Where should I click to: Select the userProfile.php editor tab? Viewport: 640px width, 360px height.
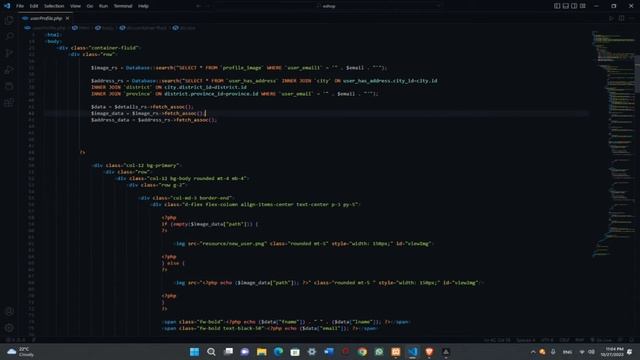pyautogui.click(x=46, y=18)
